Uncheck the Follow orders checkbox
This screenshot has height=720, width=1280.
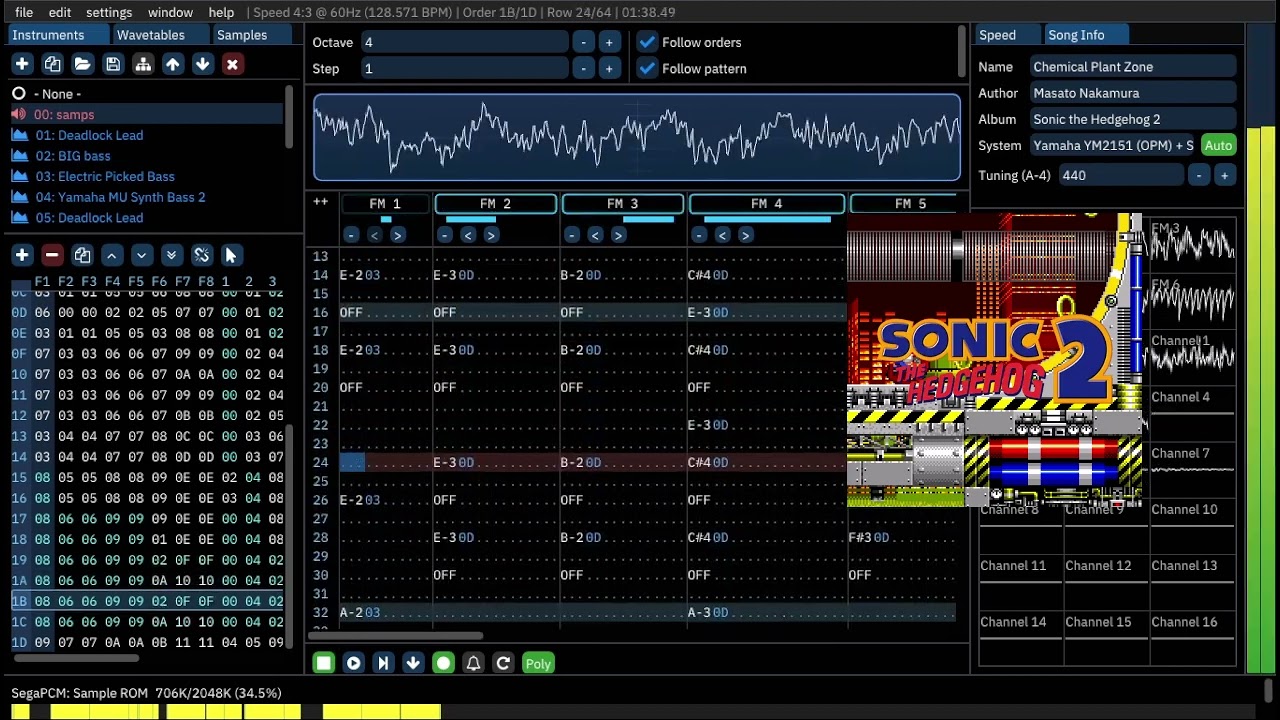(647, 42)
